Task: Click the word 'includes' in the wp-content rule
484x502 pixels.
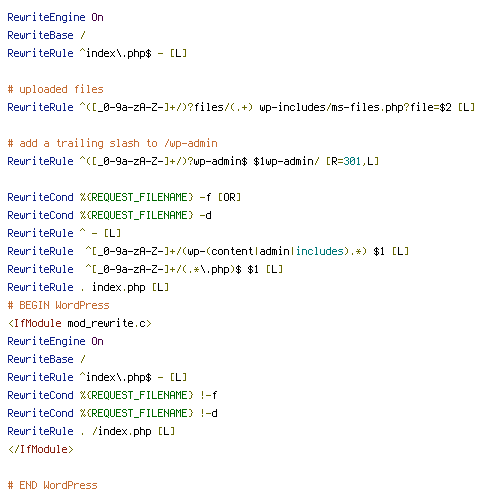Action: [x=320, y=251]
